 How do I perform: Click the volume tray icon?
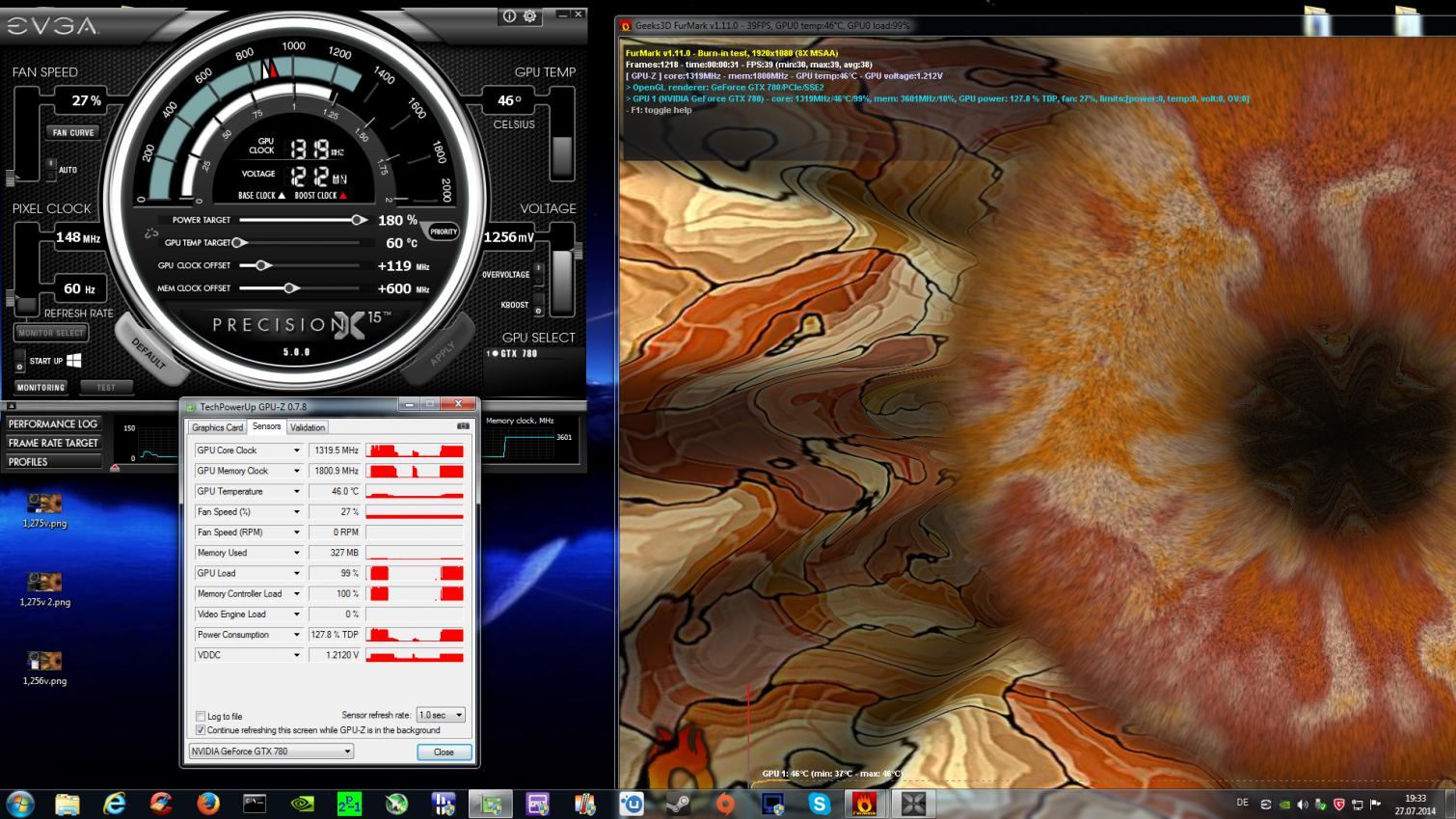1303,805
